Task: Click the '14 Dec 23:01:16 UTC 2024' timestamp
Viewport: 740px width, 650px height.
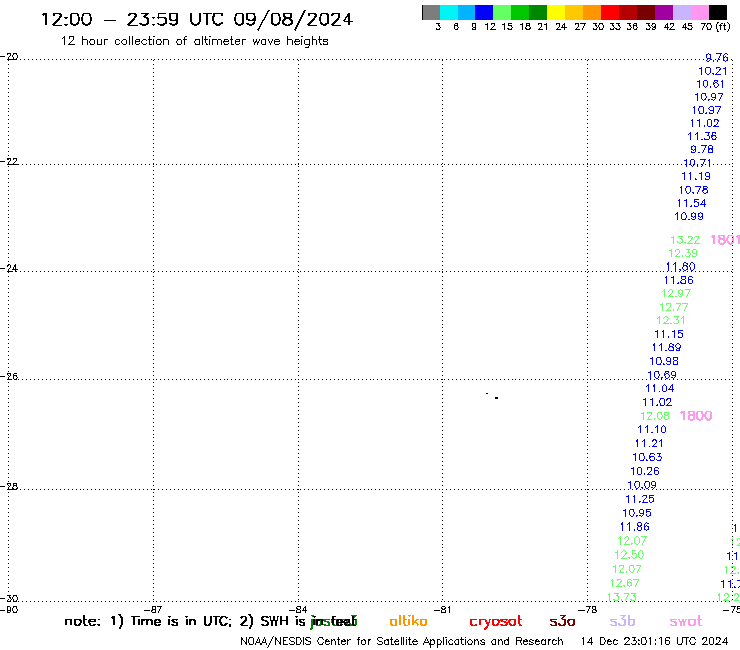Action: [x=654, y=642]
